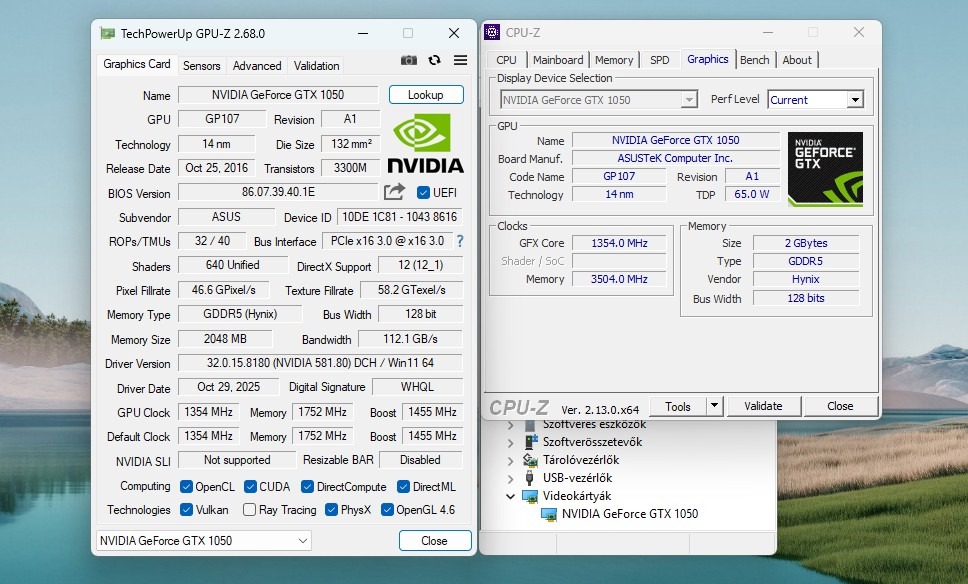
Task: Open the SPD tab in CPU-Z
Action: point(659,60)
